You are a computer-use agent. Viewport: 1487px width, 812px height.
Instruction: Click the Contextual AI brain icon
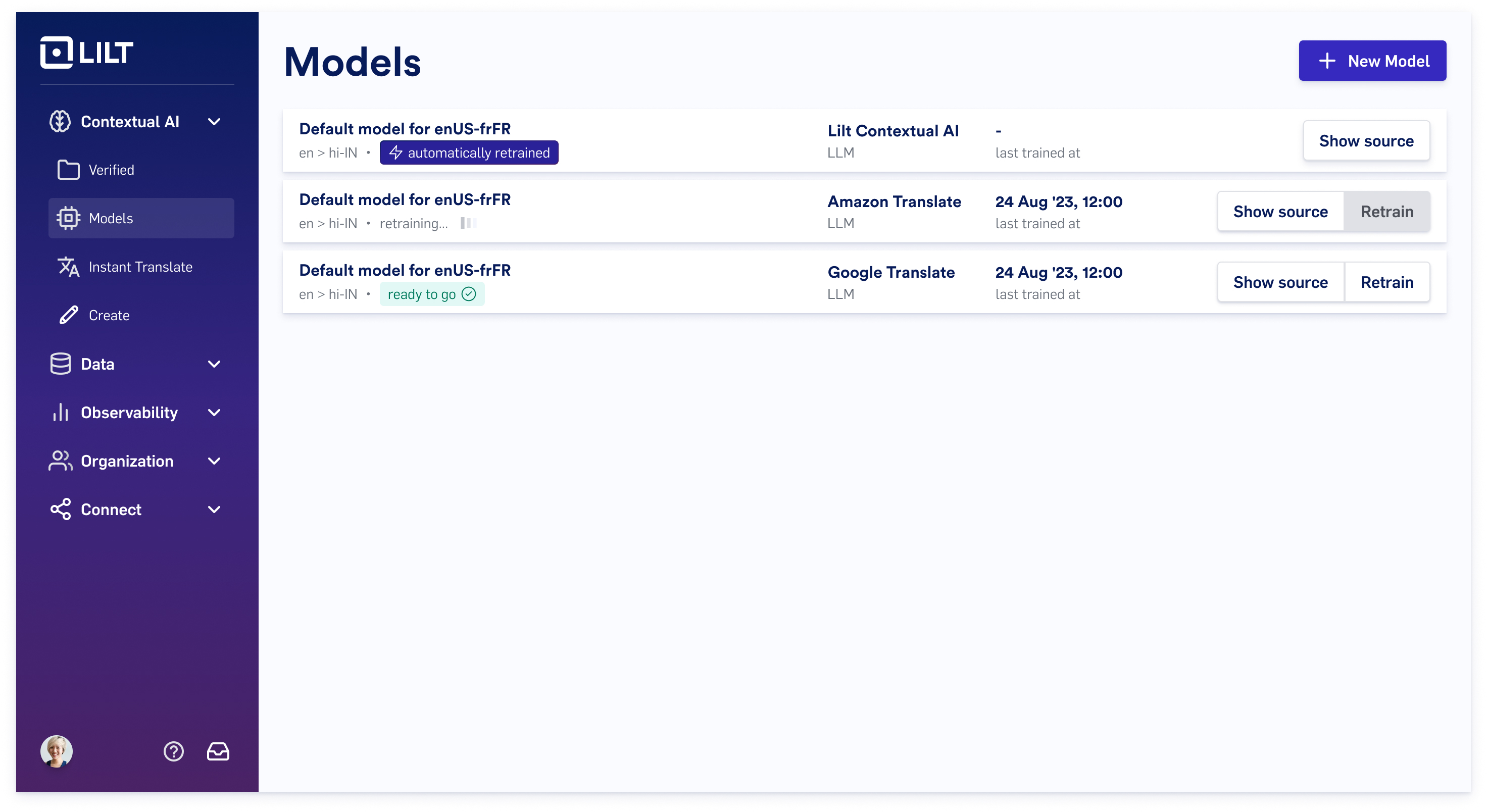60,122
